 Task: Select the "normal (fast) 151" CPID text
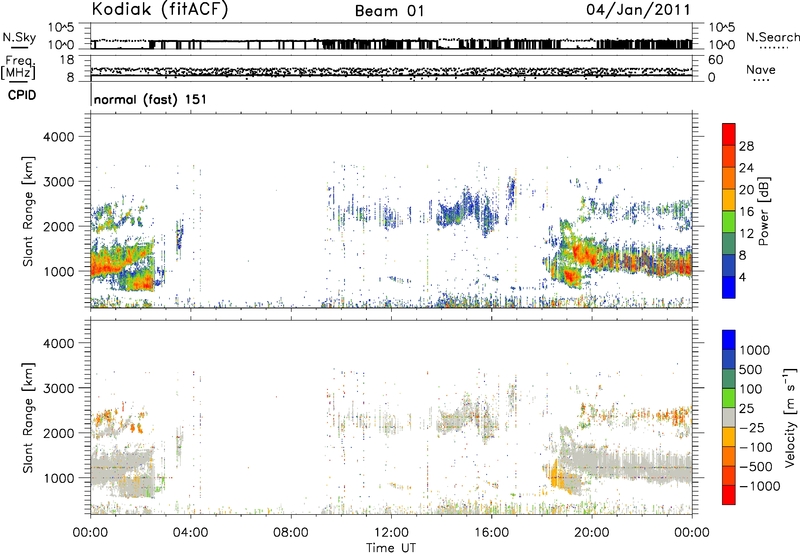coord(151,99)
